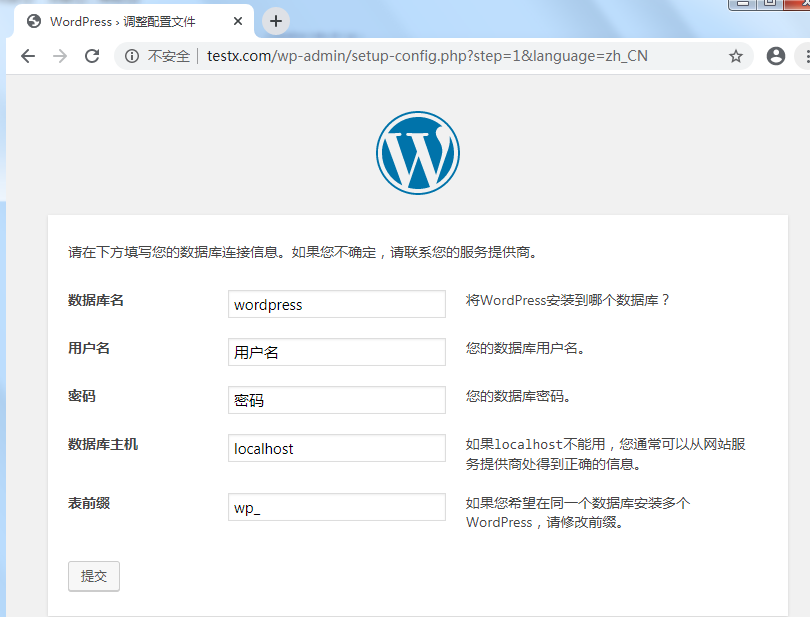Click the 表前缀 label
The image size is (810, 617).
89,503
